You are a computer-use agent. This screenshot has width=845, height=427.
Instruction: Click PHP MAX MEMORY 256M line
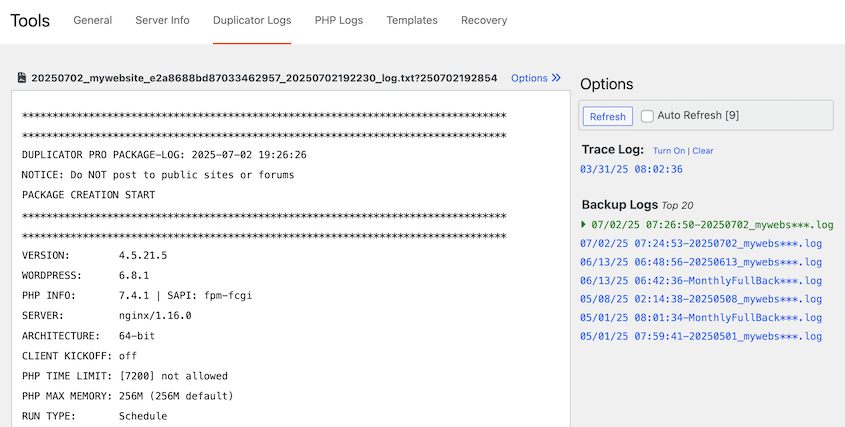(x=128, y=396)
